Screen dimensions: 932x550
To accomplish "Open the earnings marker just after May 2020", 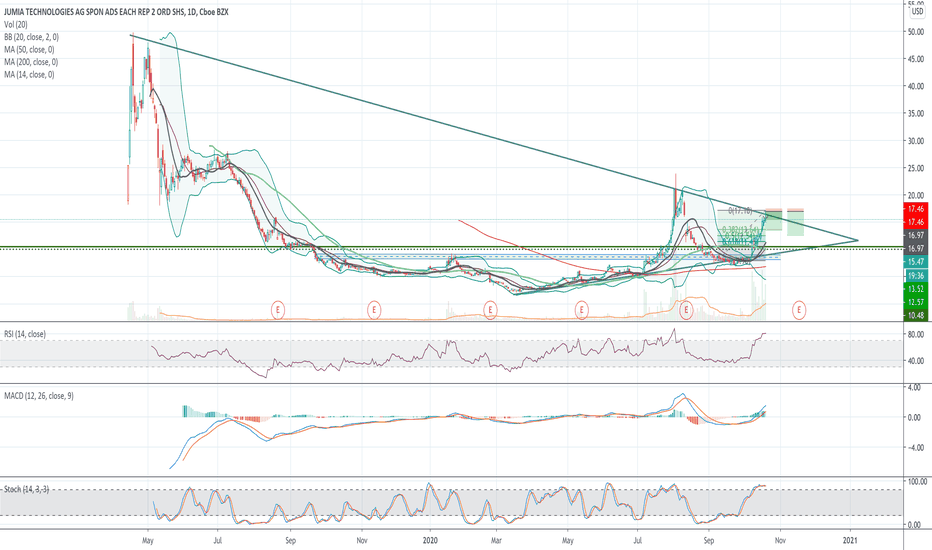I will (x=581, y=310).
